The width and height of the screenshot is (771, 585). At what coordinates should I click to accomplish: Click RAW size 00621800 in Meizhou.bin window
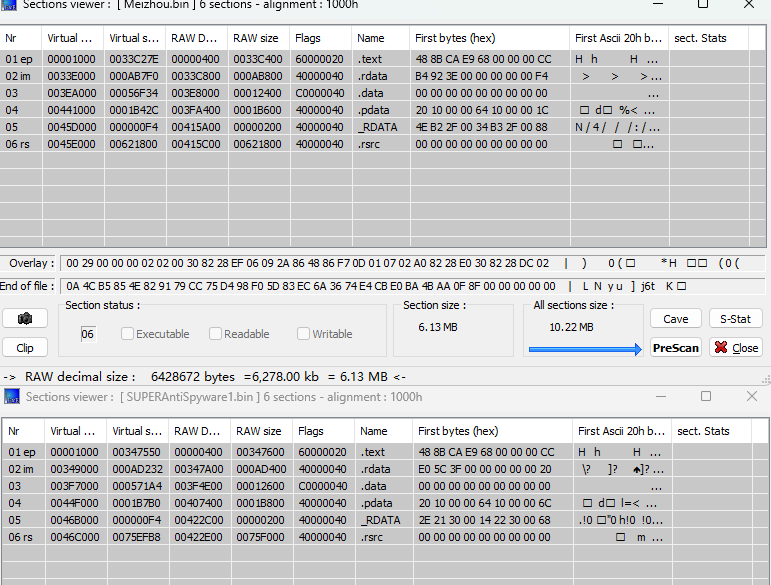click(257, 144)
